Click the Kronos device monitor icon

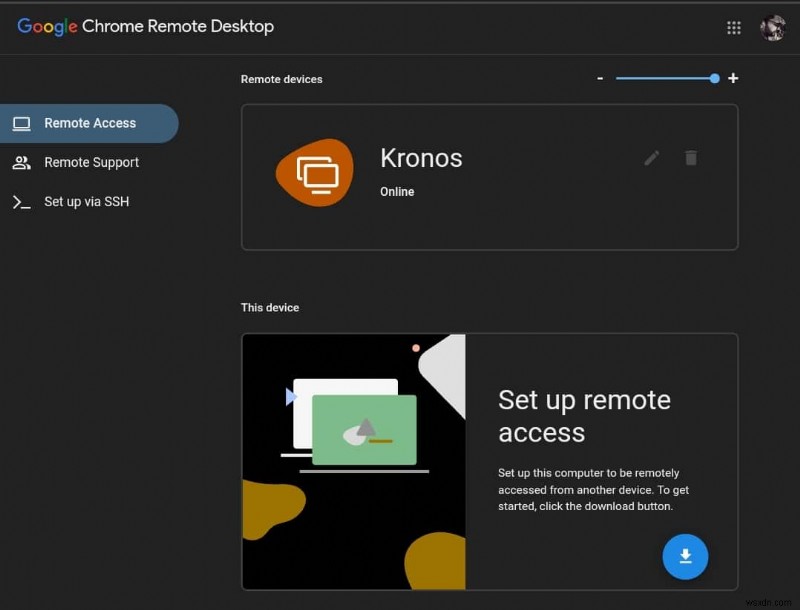pos(313,172)
